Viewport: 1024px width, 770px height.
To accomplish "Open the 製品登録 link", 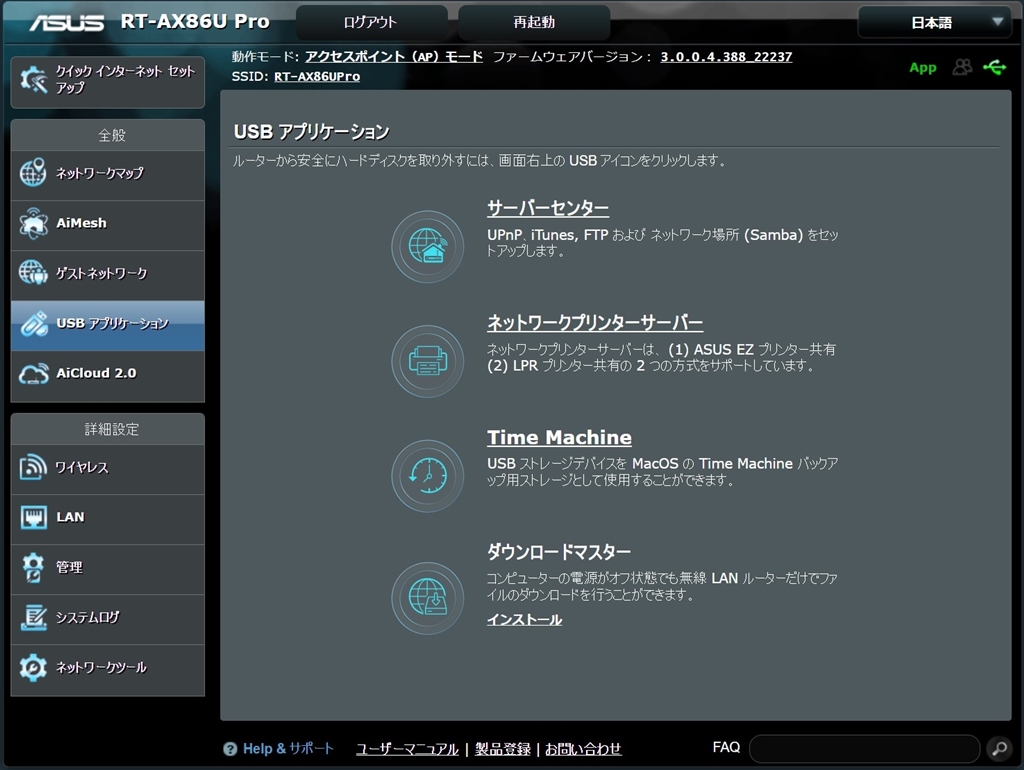I will pos(503,749).
